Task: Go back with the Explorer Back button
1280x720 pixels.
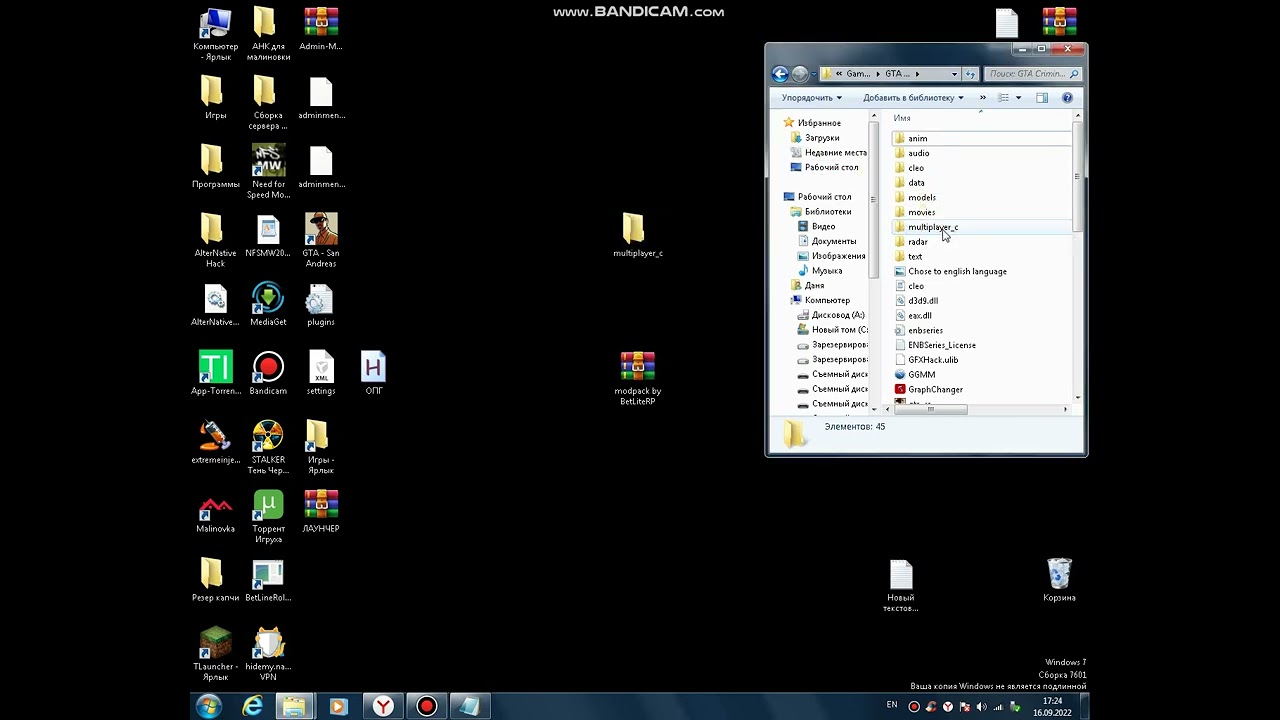Action: (781, 74)
